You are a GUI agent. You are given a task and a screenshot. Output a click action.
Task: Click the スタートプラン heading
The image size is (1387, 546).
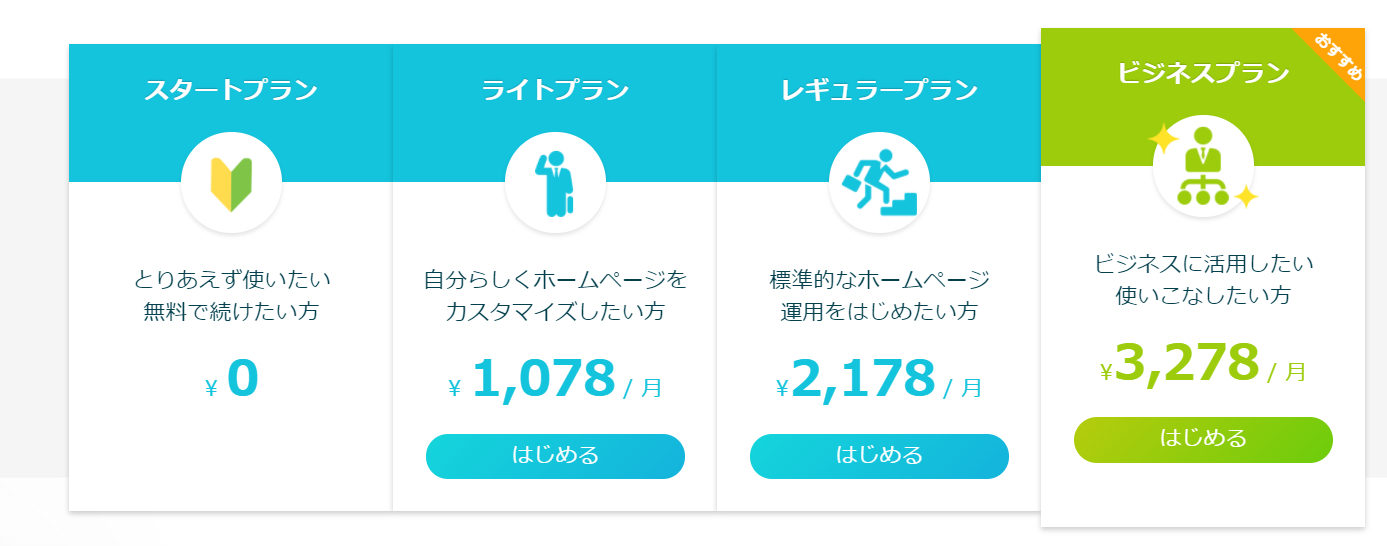231,90
